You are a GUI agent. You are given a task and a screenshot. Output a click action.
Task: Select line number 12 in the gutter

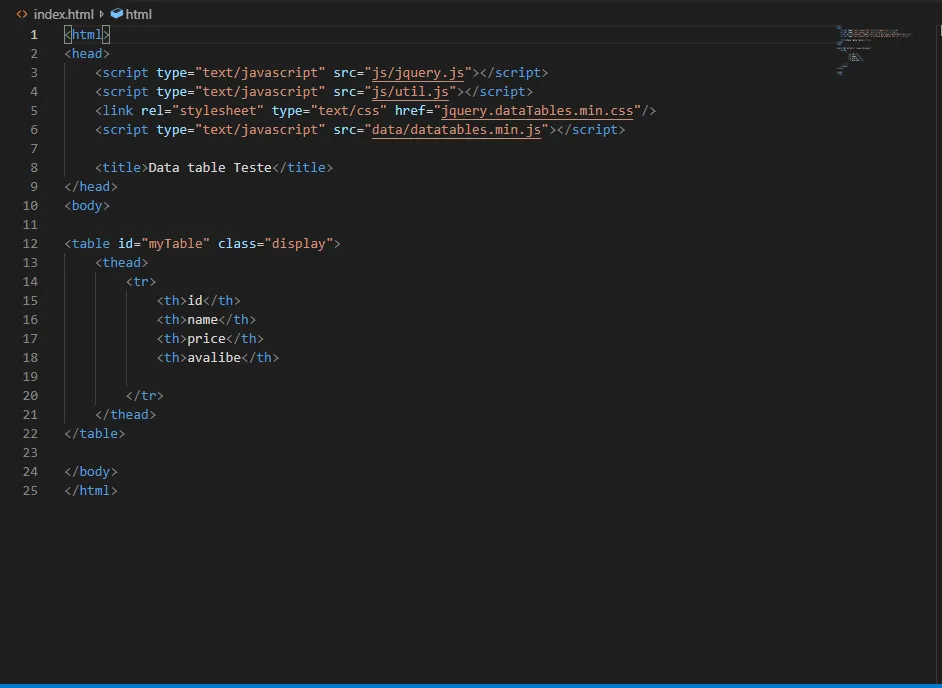click(30, 243)
